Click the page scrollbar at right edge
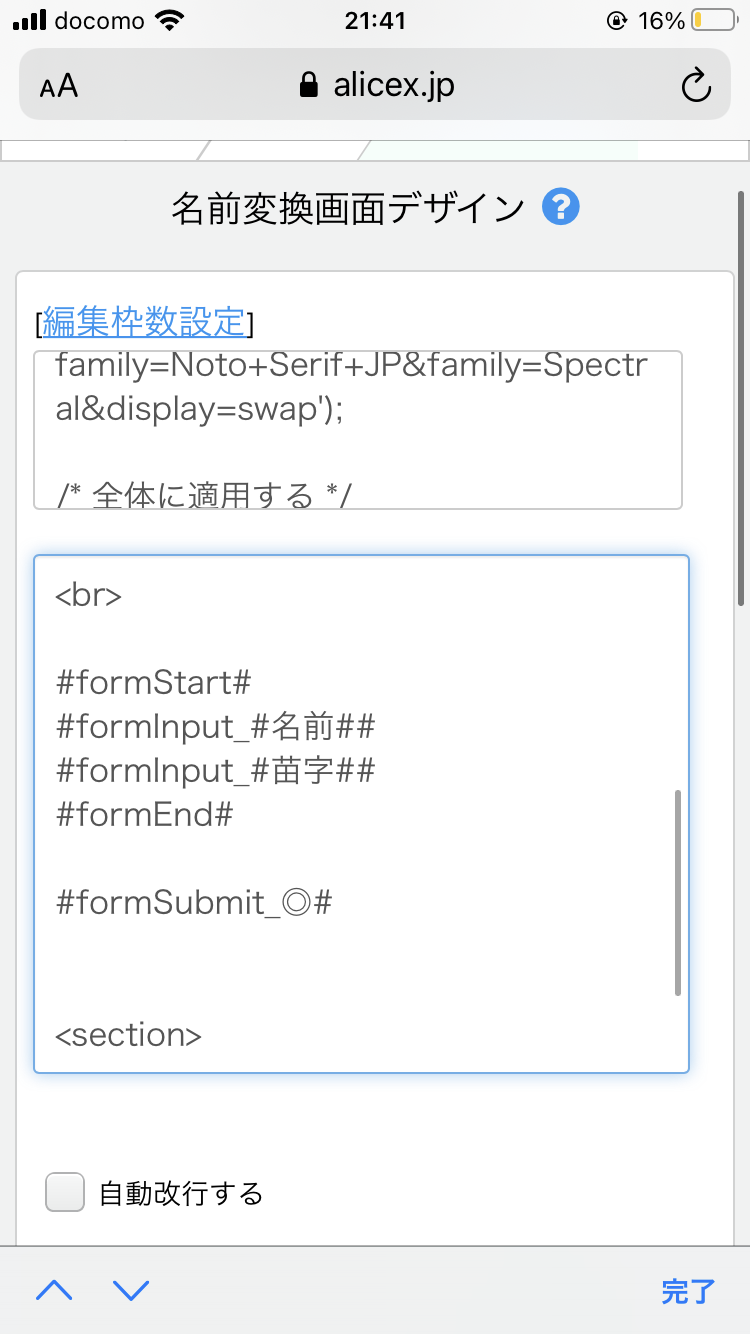The width and height of the screenshot is (750, 1334). [741, 400]
